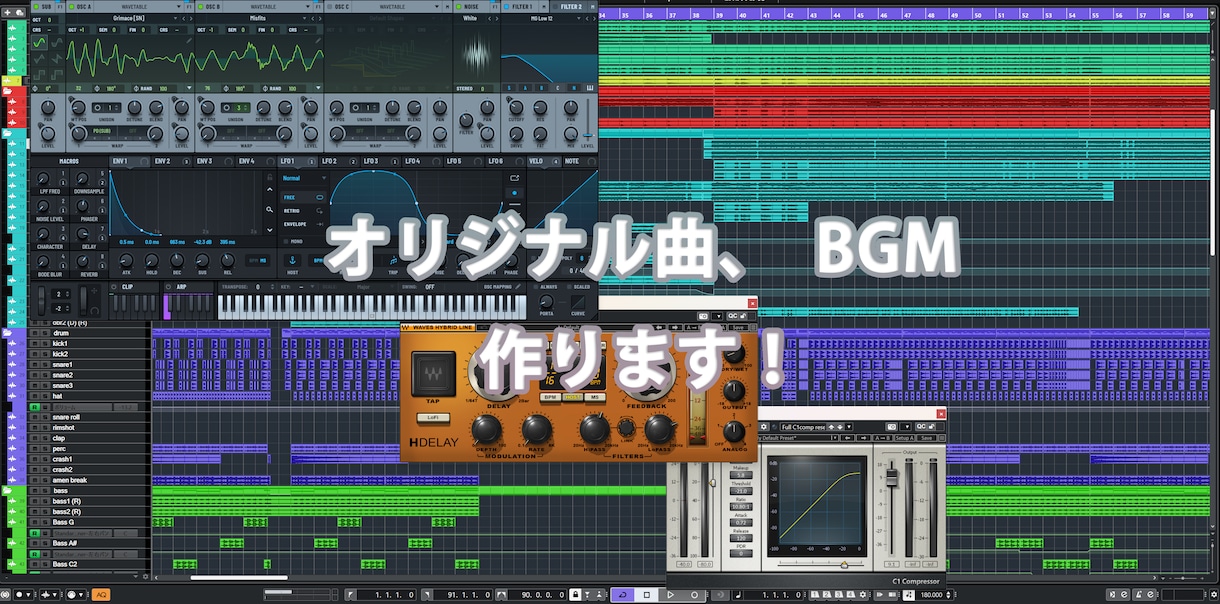This screenshot has width=1220, height=604.
Task: Collapse the drum folder track
Action: [x=8, y=332]
